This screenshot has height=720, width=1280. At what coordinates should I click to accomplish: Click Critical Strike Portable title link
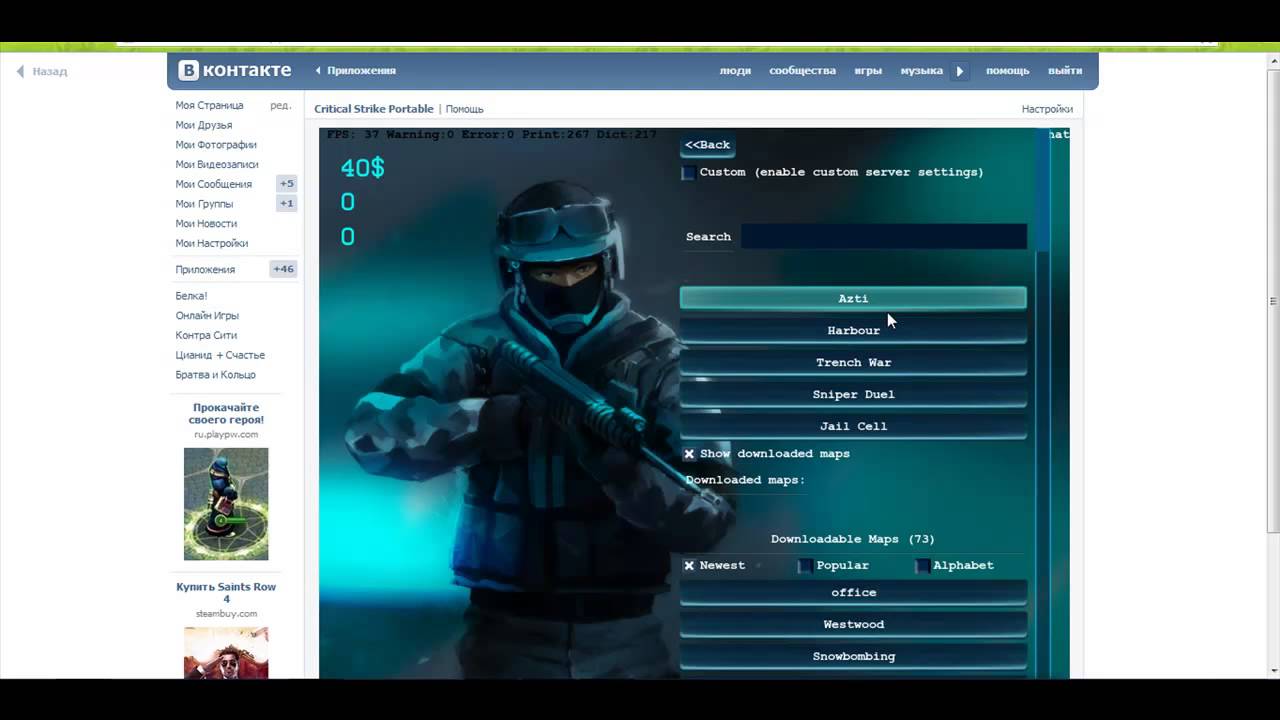(x=374, y=109)
